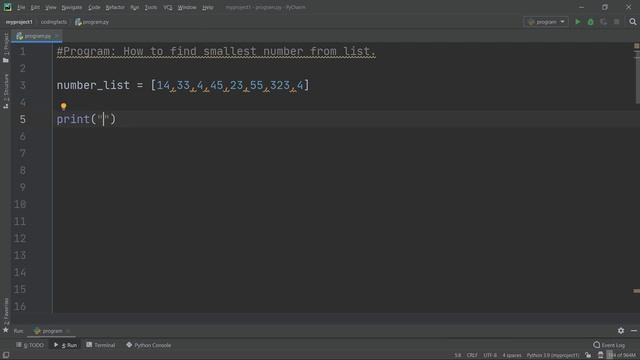Change file encoding UTF-8 in status bar
Viewport: 640px width, 360px height.
click(x=490, y=356)
